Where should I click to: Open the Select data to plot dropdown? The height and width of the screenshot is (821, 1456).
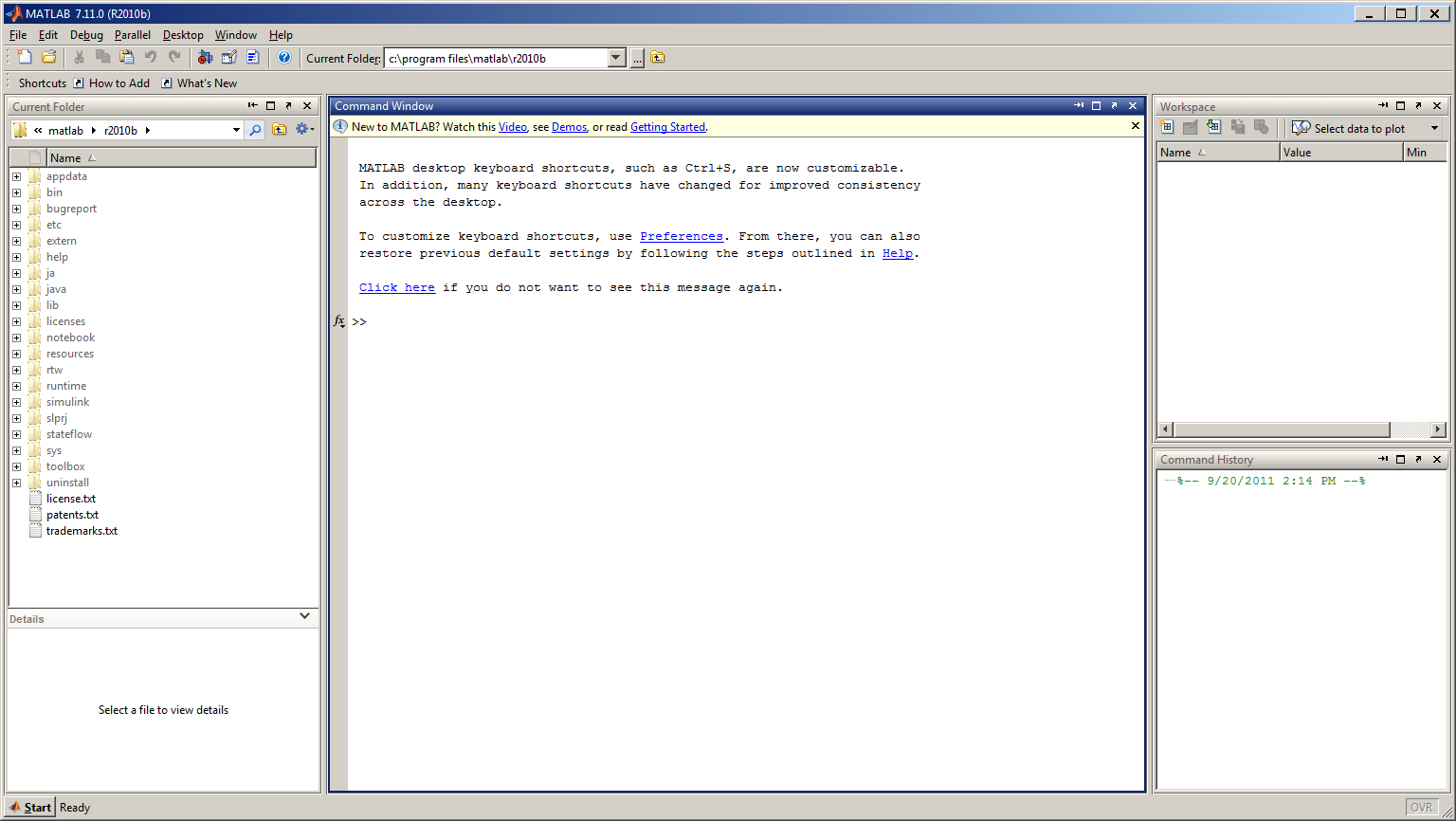[1434, 128]
